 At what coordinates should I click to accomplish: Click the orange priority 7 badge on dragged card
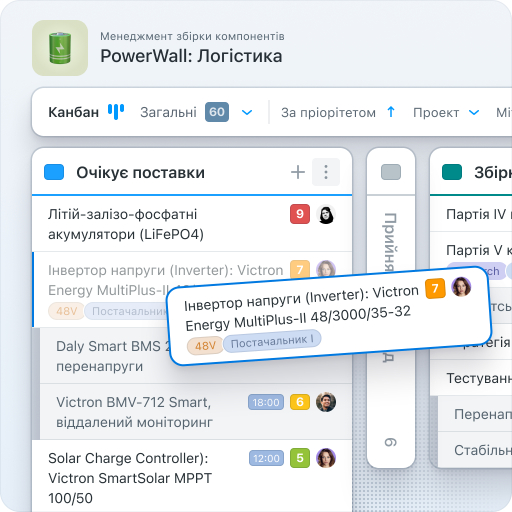pyautogui.click(x=435, y=288)
